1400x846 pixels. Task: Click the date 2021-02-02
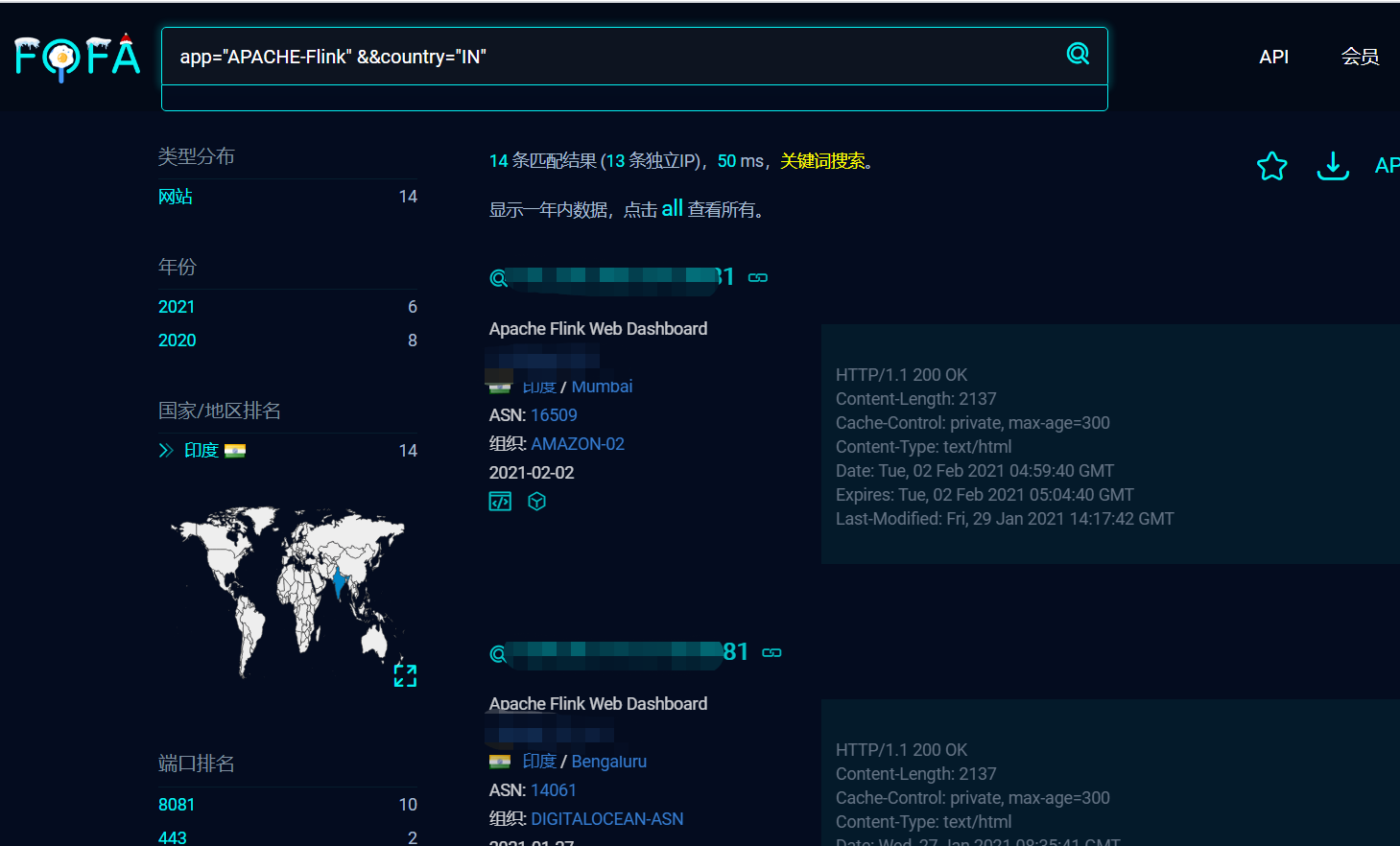pos(532,473)
